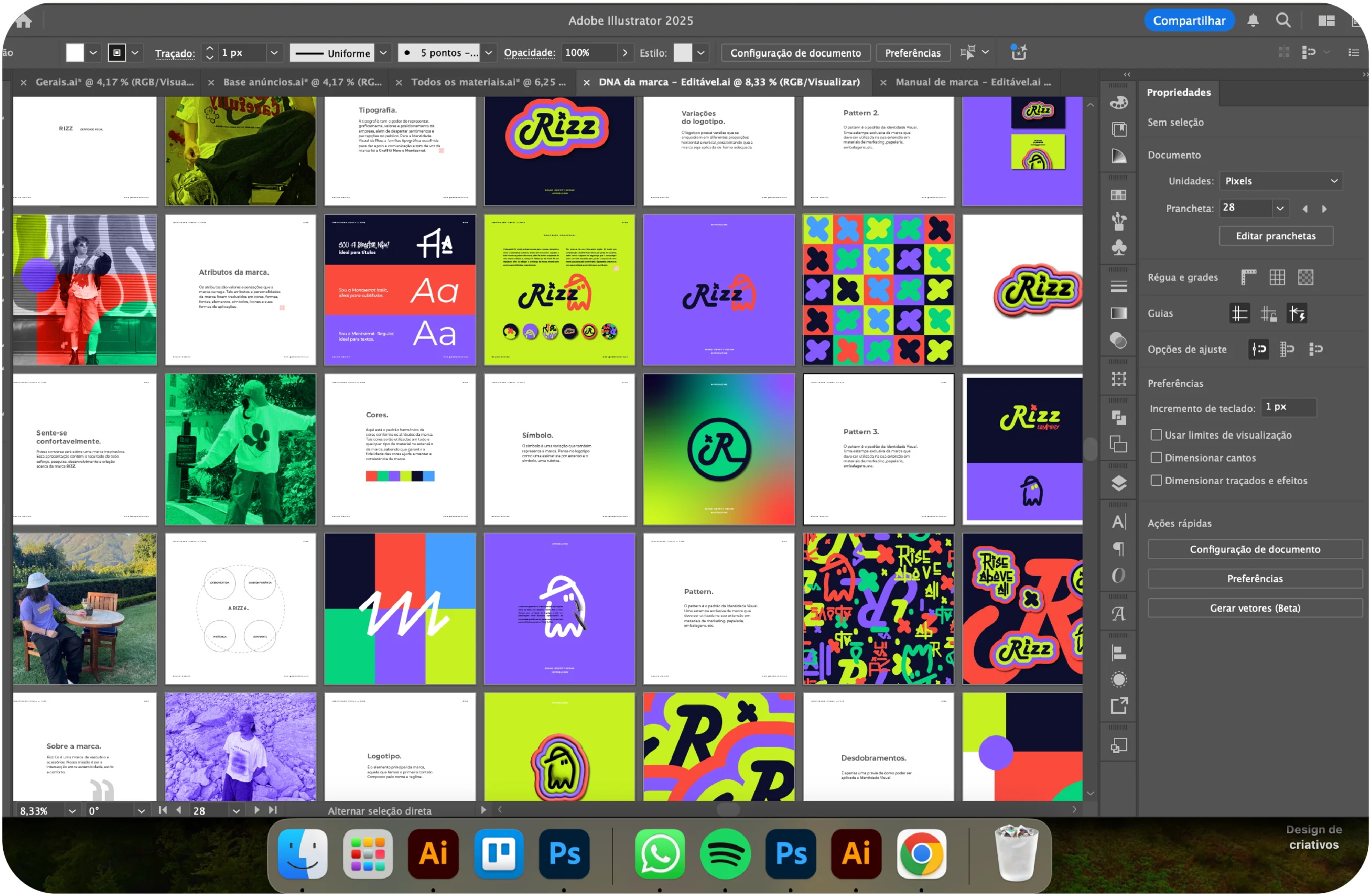Open the Swatches panel icon
This screenshot has height=896, width=1371.
tap(1119, 195)
